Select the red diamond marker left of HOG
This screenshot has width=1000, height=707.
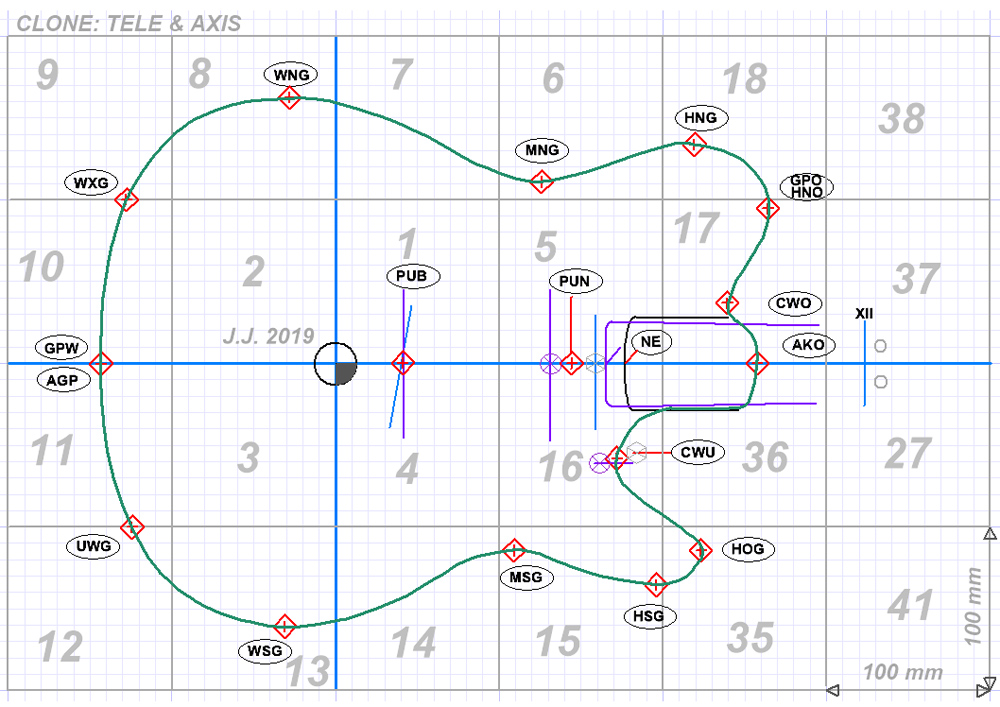click(x=700, y=549)
